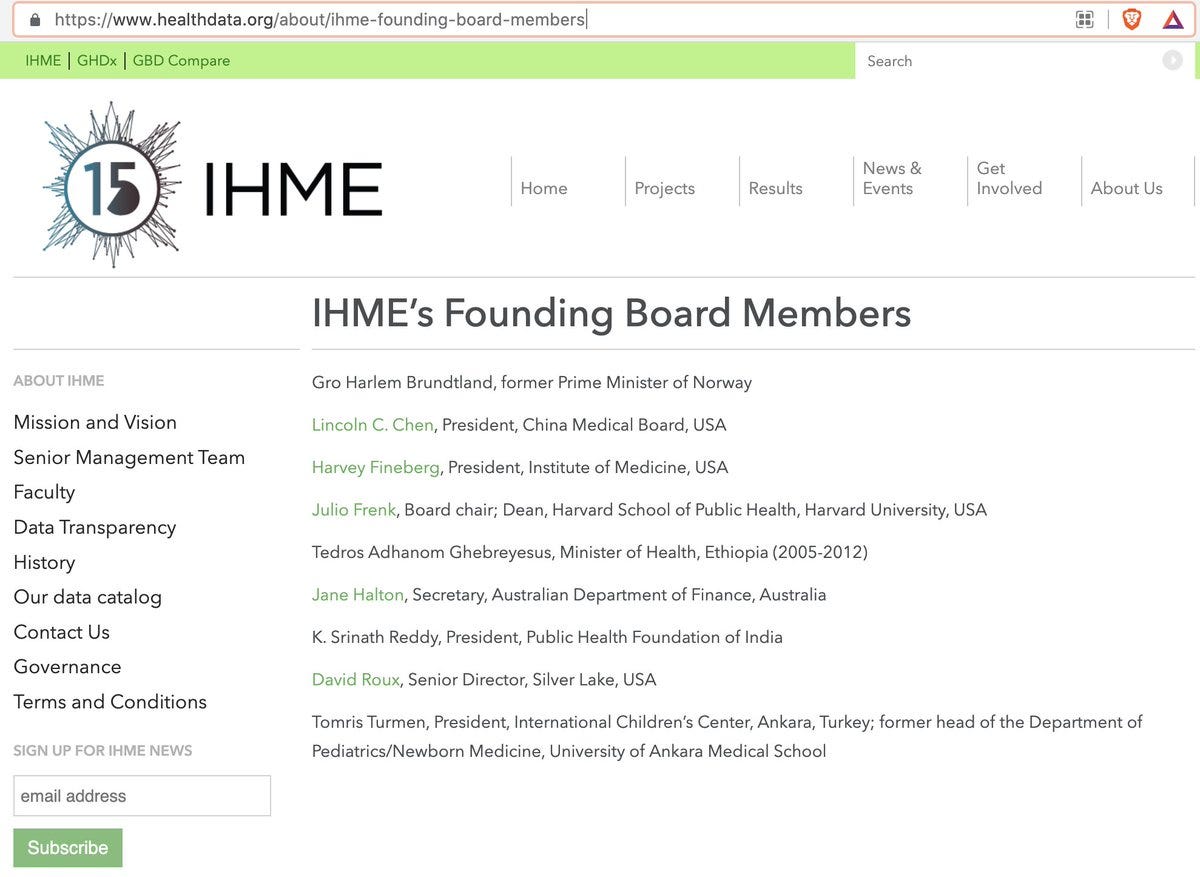
Task: Open IHME link in green top bar
Action: coord(43,60)
